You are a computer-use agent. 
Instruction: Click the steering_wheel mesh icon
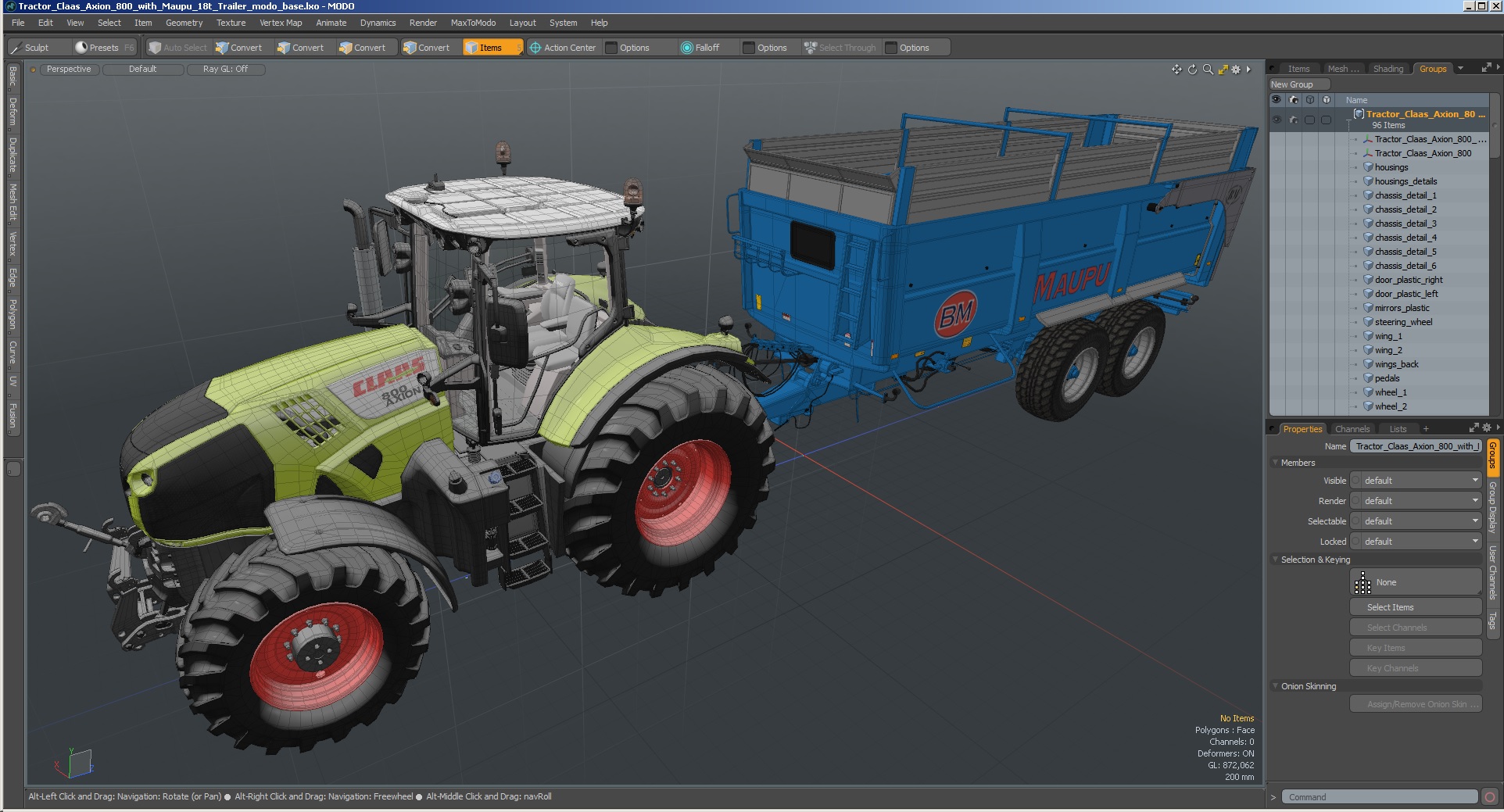(1368, 322)
